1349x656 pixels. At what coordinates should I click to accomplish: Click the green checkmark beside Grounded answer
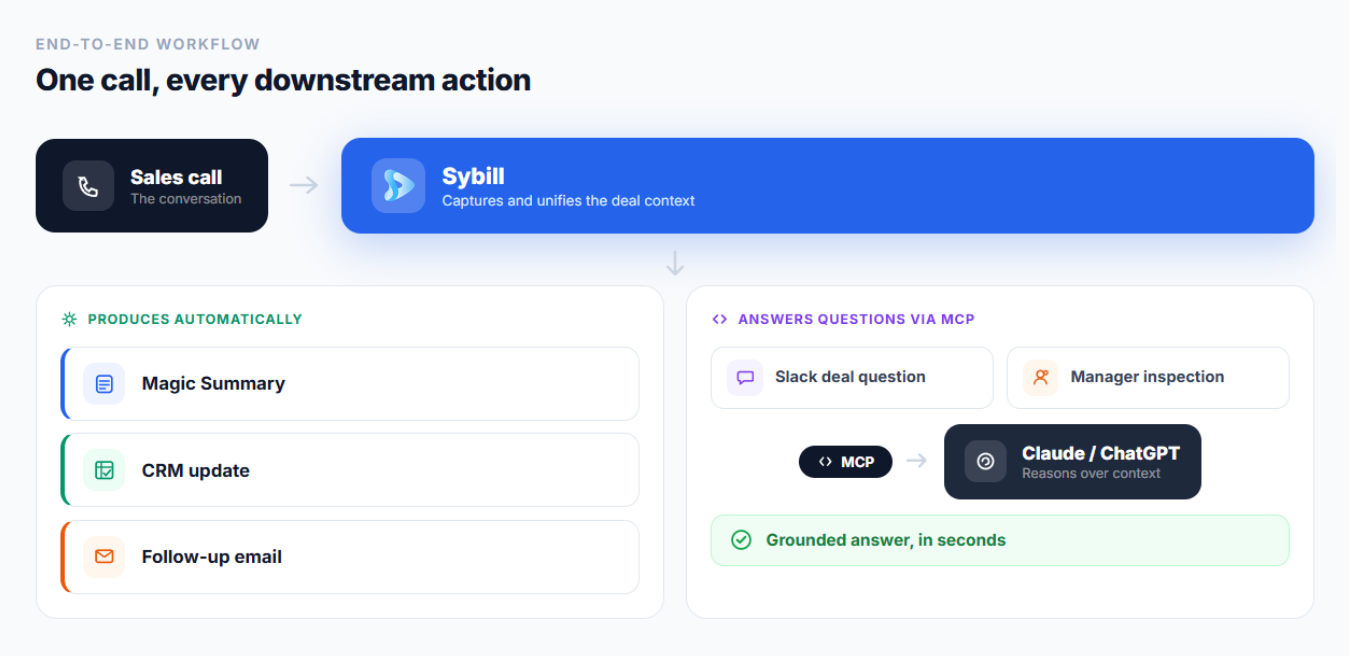tap(741, 540)
